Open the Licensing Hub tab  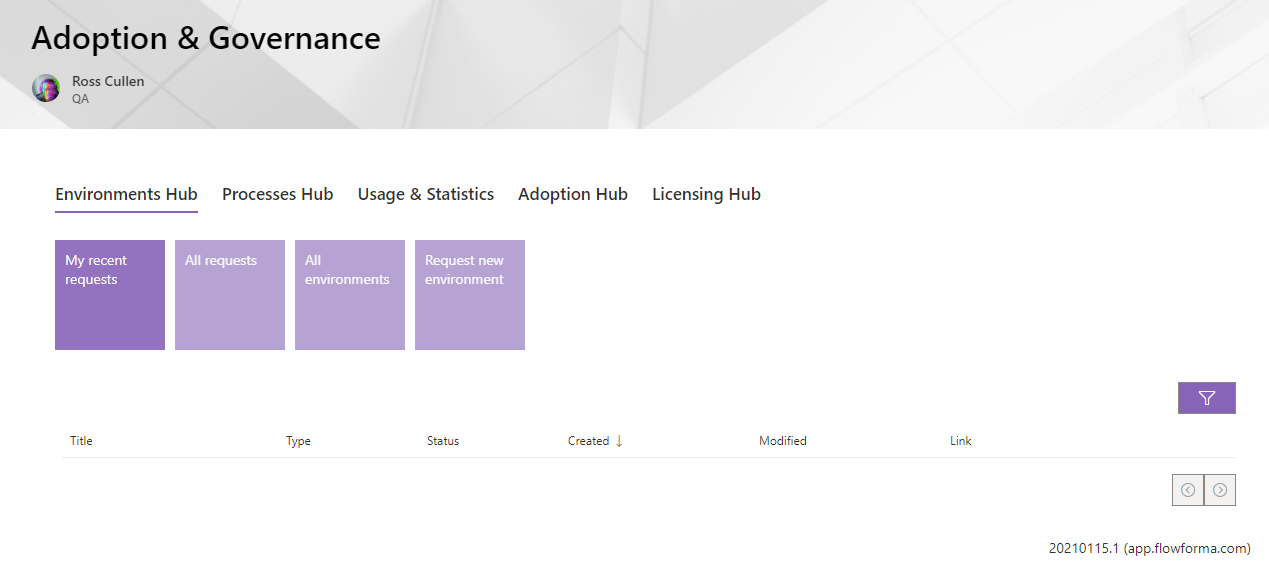click(x=706, y=195)
